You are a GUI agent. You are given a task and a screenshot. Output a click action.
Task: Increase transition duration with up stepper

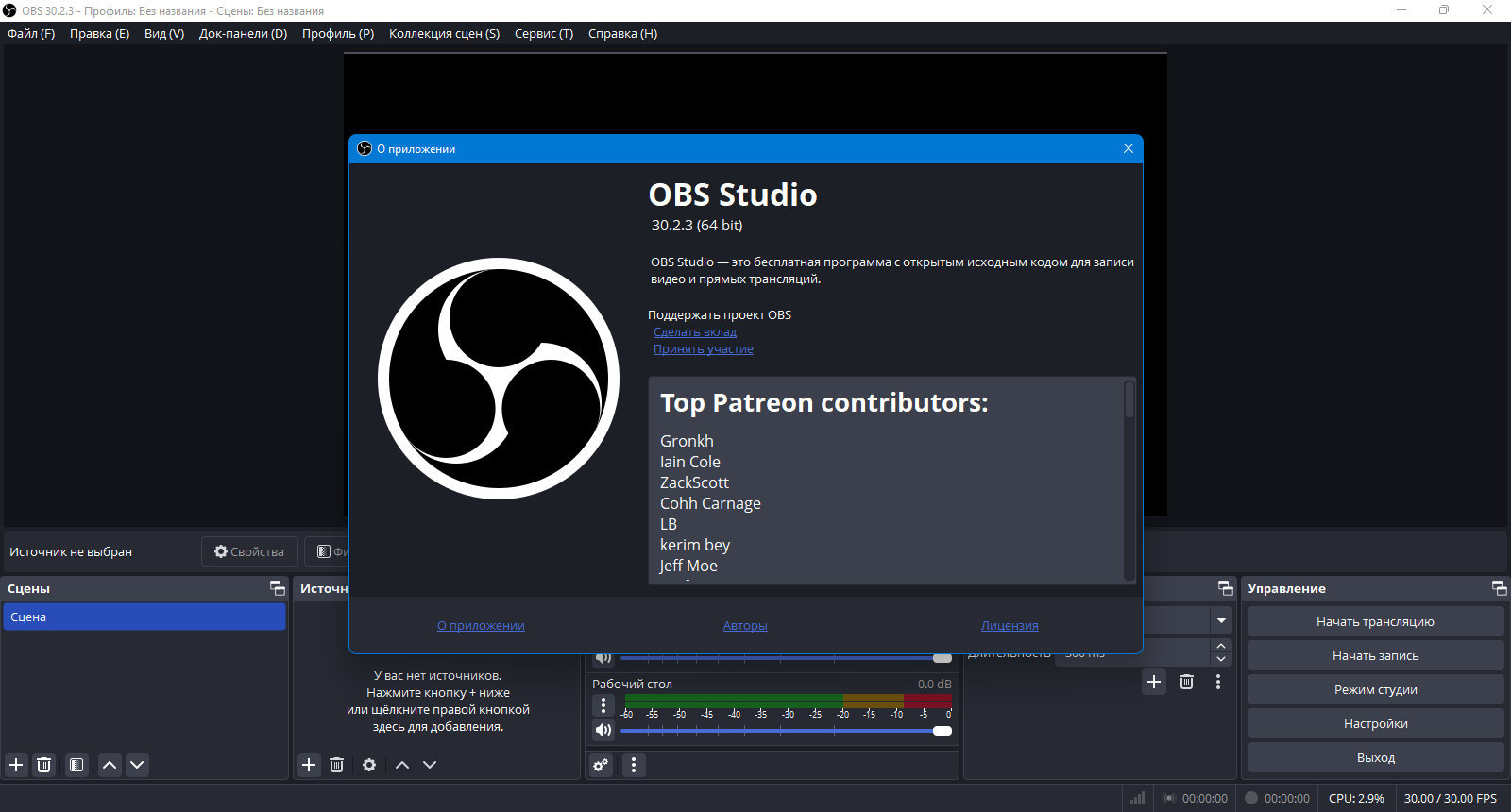1221,646
